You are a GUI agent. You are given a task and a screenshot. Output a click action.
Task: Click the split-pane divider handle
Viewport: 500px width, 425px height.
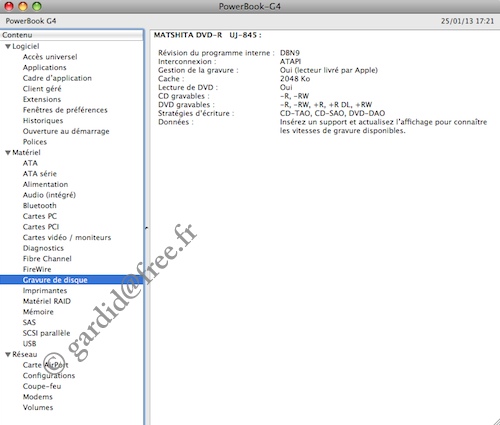point(146,228)
